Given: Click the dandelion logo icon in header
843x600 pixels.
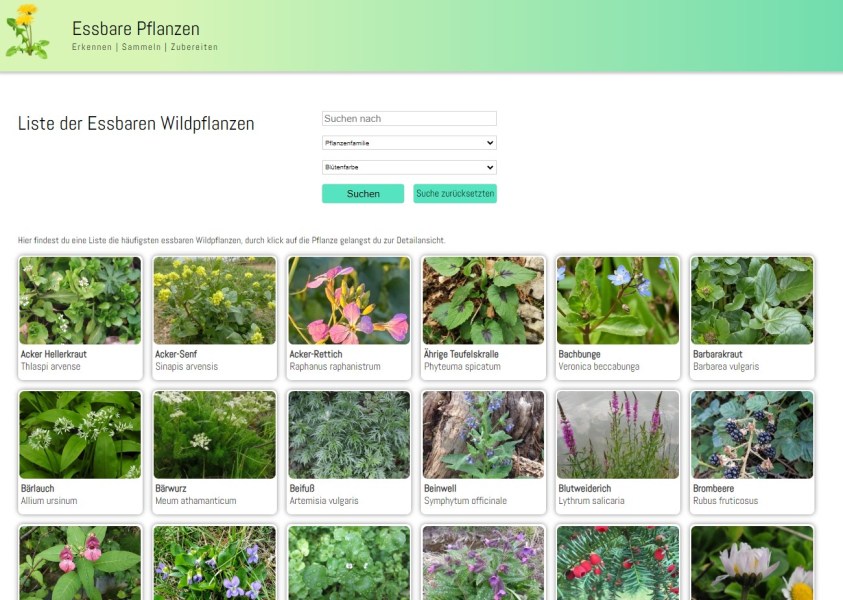Looking at the screenshot, I should click(x=27, y=32).
